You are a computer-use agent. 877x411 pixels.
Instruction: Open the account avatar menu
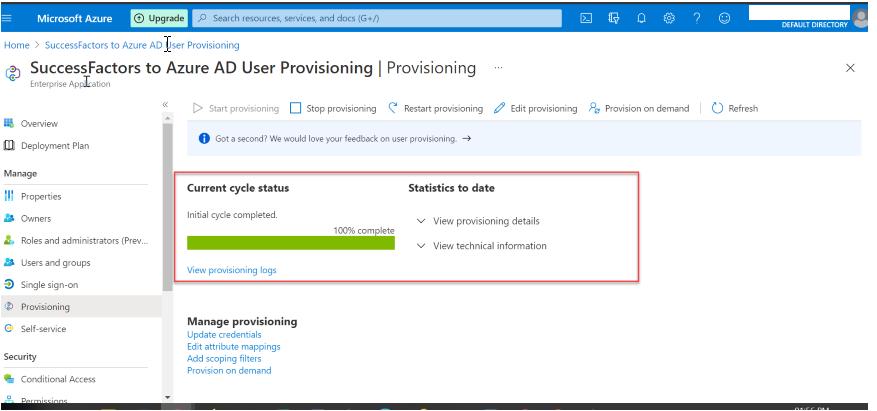click(x=860, y=19)
